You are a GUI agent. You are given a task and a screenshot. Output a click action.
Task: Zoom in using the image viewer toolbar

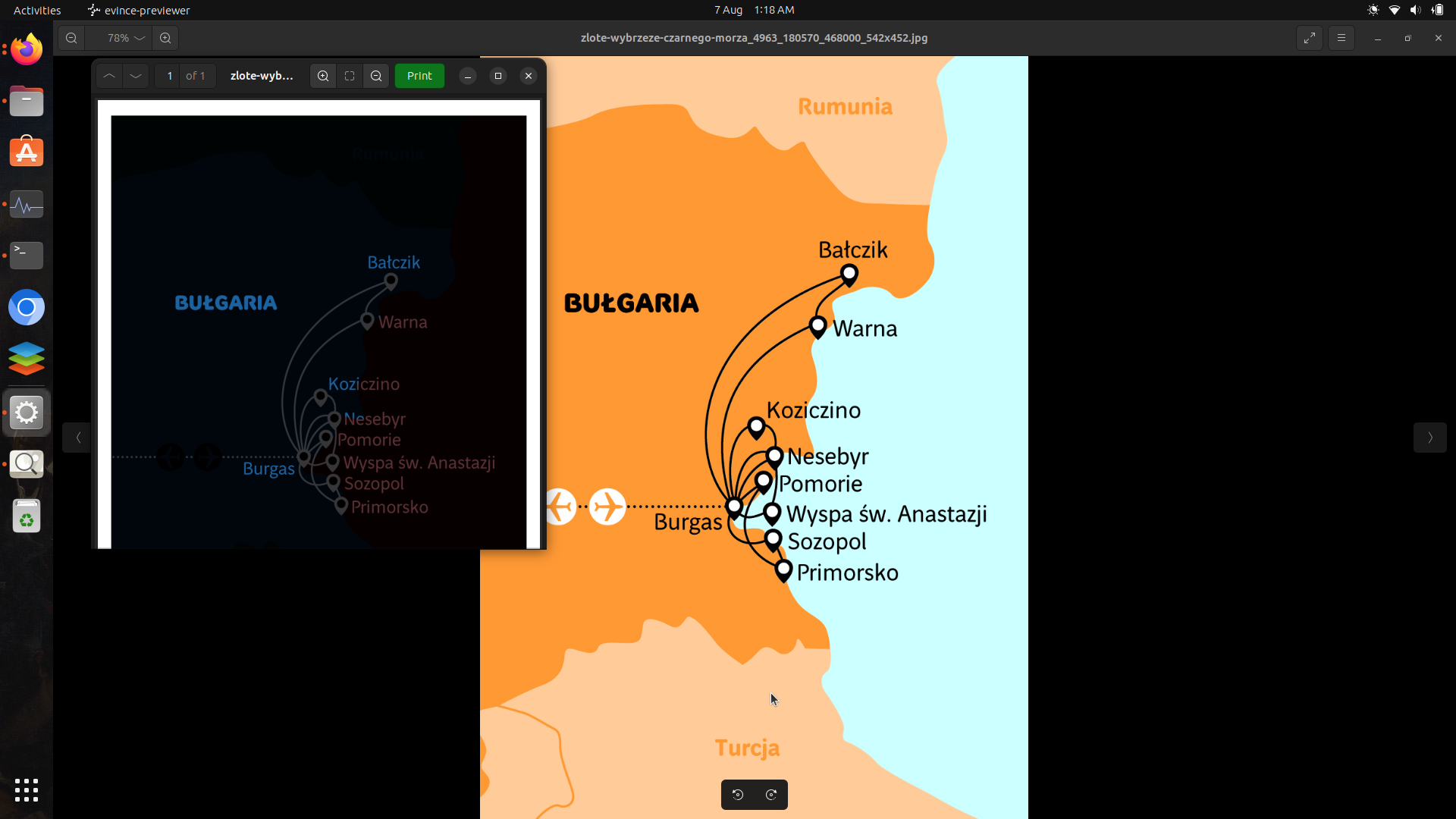165,38
